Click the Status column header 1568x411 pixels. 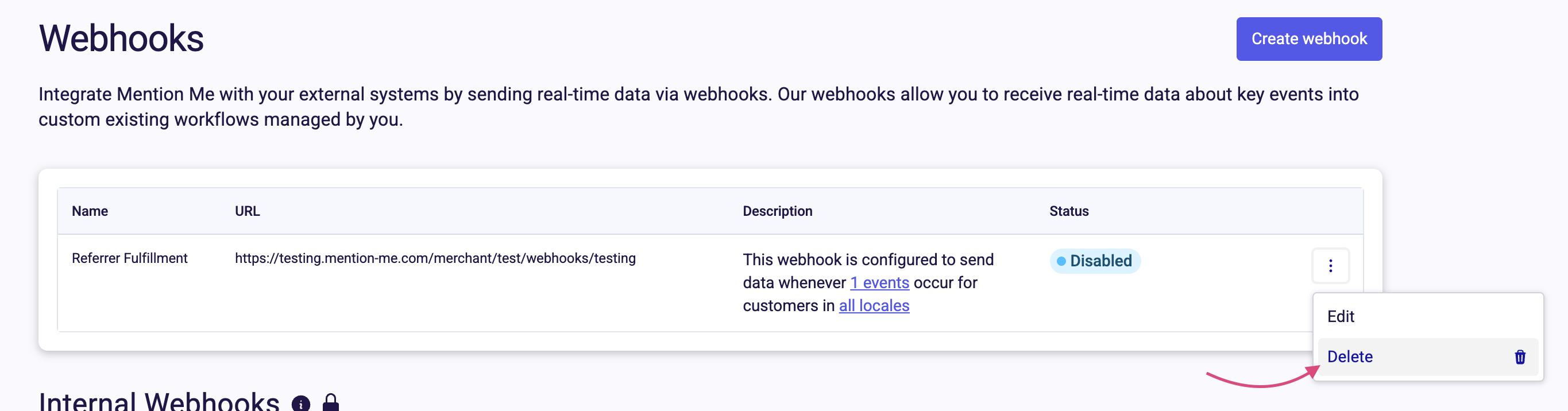[x=1068, y=211]
